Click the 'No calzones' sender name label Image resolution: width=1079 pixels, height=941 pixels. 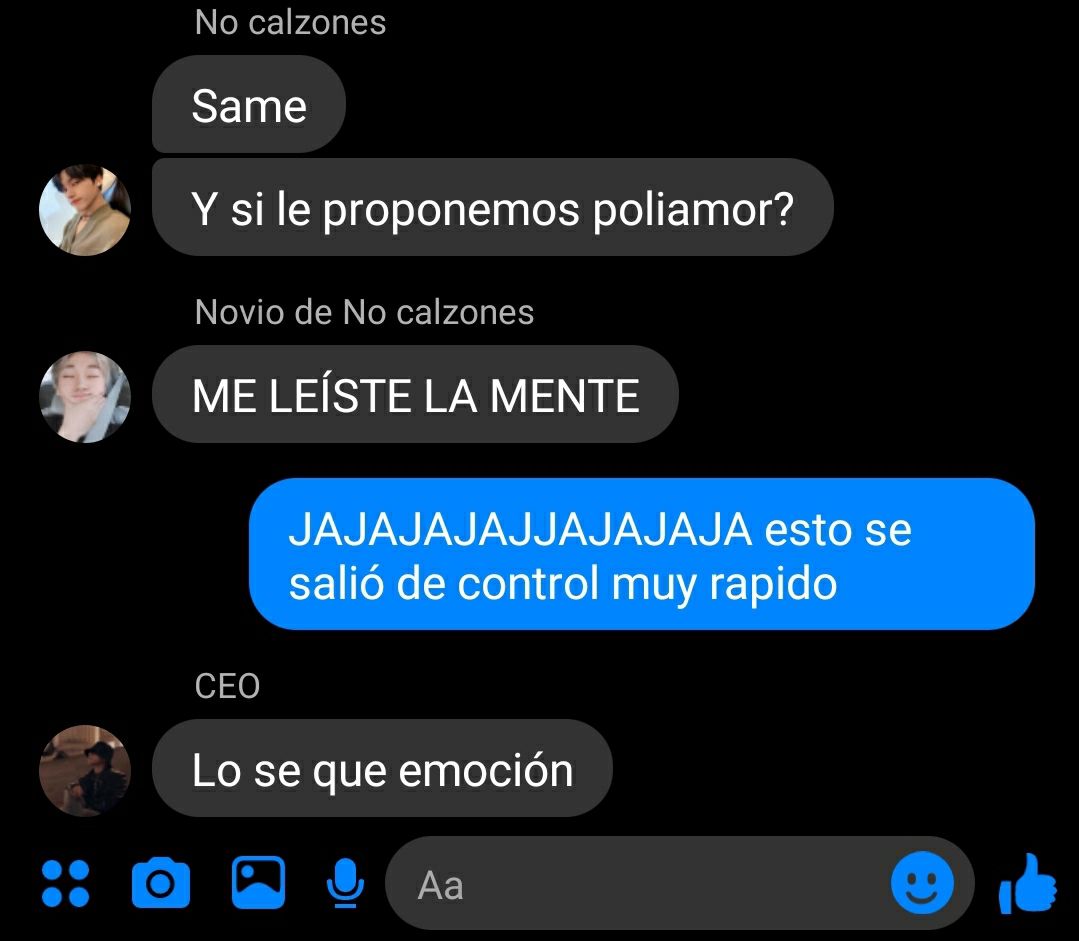tap(290, 22)
